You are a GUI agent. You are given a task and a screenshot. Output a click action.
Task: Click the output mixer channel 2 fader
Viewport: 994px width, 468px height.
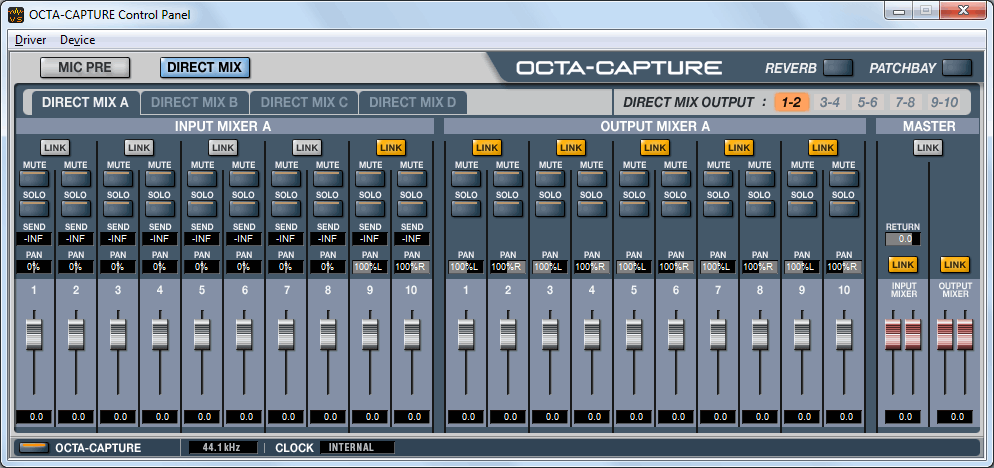(508, 335)
